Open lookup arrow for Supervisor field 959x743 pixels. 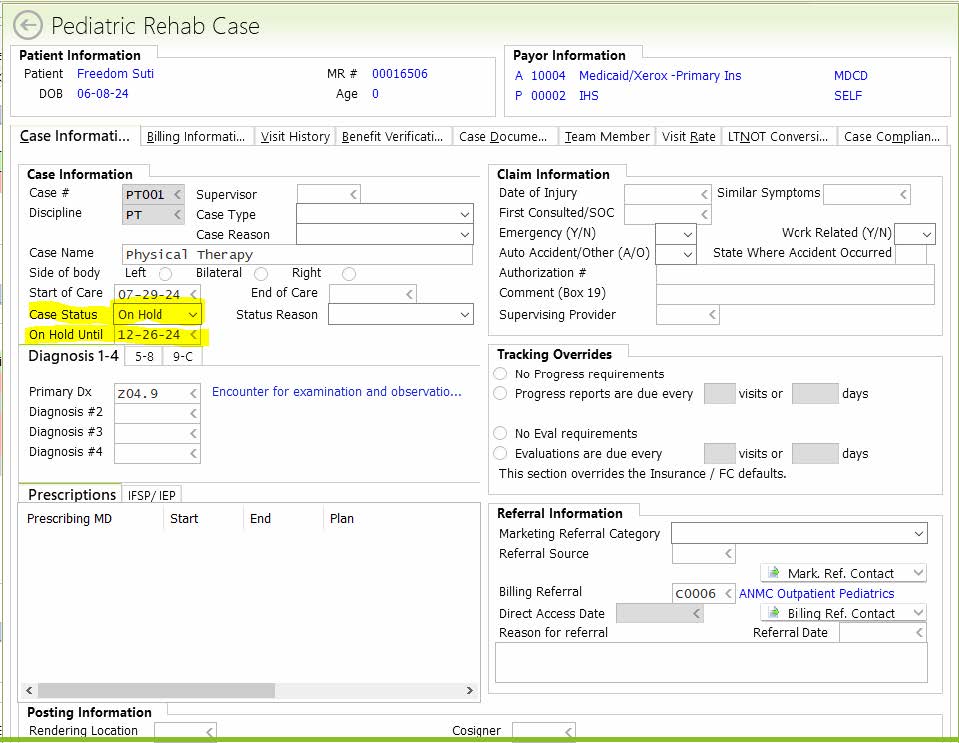coord(352,194)
